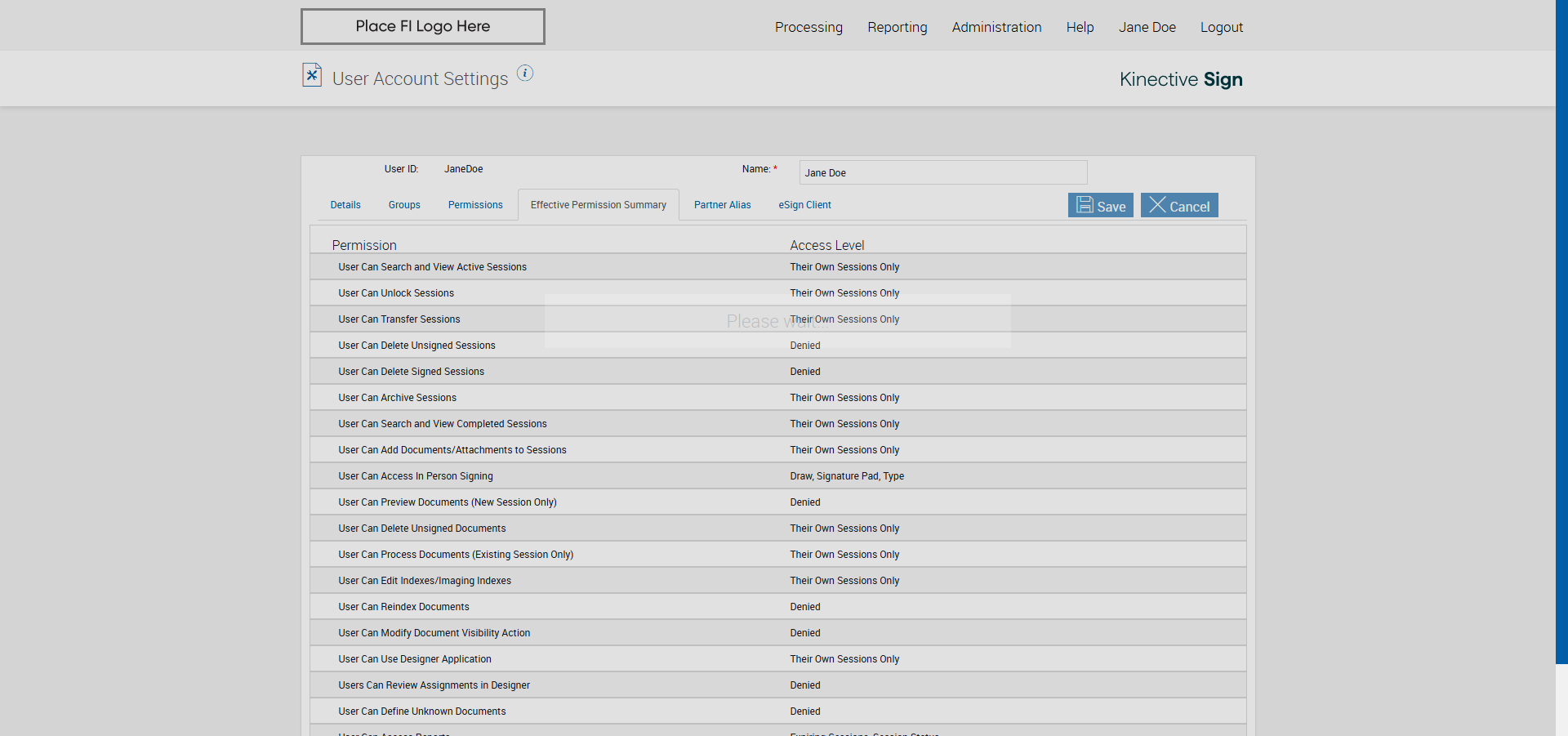Click the info icon beside User Account Settings
The height and width of the screenshot is (736, 1568).
click(x=525, y=74)
